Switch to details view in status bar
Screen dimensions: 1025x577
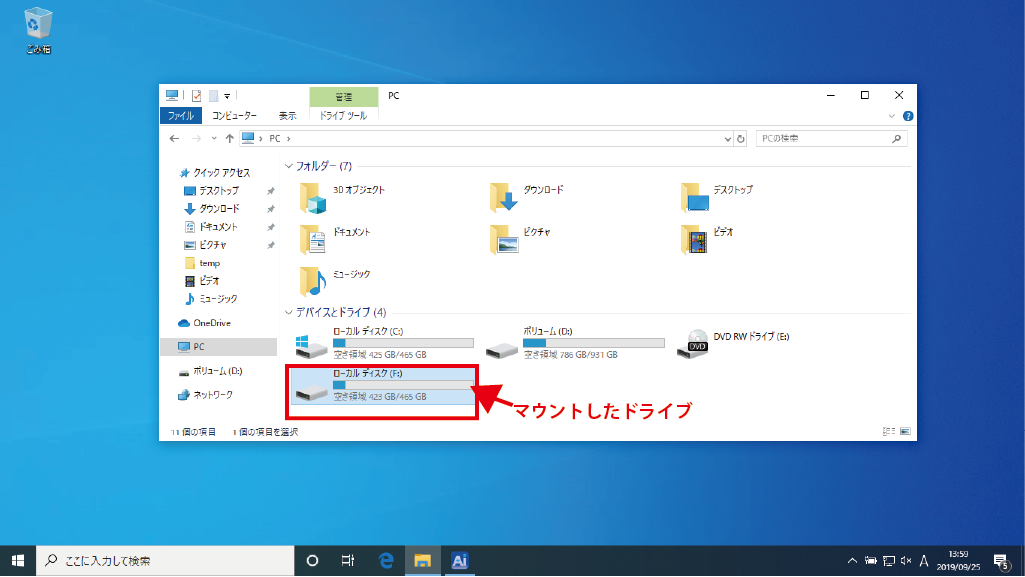click(888, 432)
